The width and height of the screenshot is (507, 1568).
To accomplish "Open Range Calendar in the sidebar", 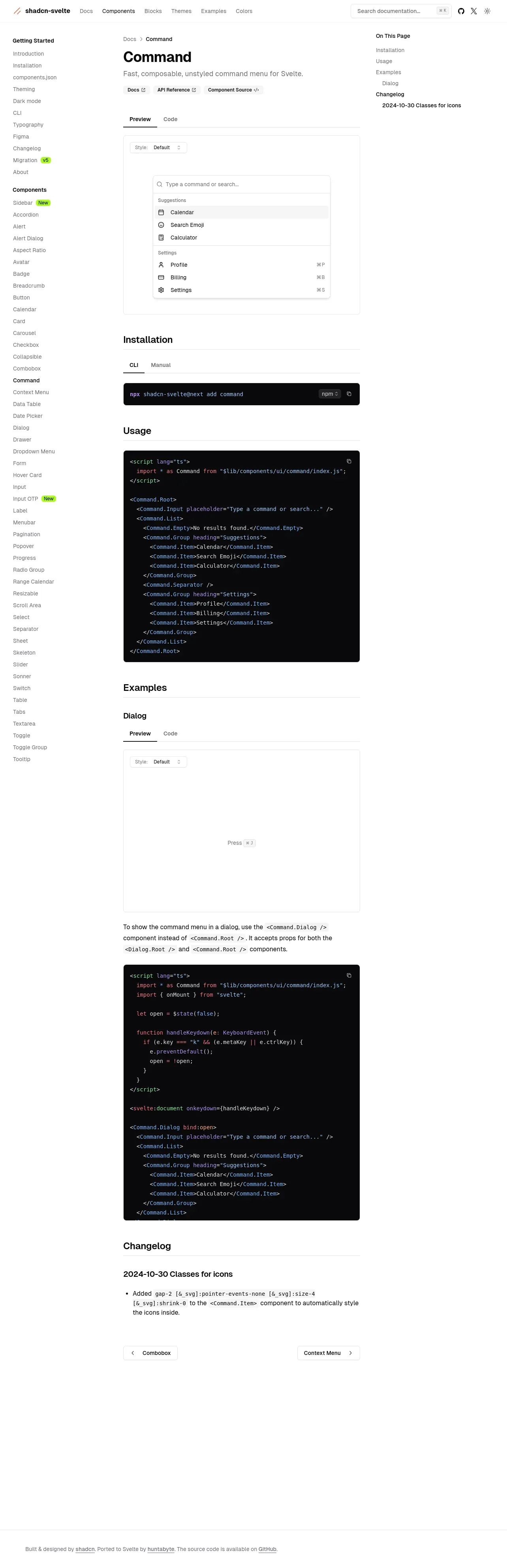I will (x=34, y=581).
